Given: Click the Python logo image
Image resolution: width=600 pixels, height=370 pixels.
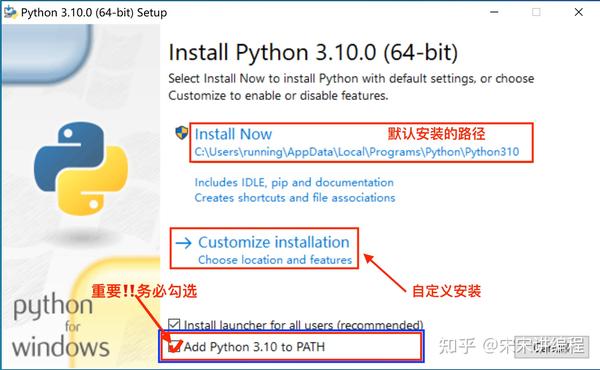Looking at the screenshot, I should [81, 168].
